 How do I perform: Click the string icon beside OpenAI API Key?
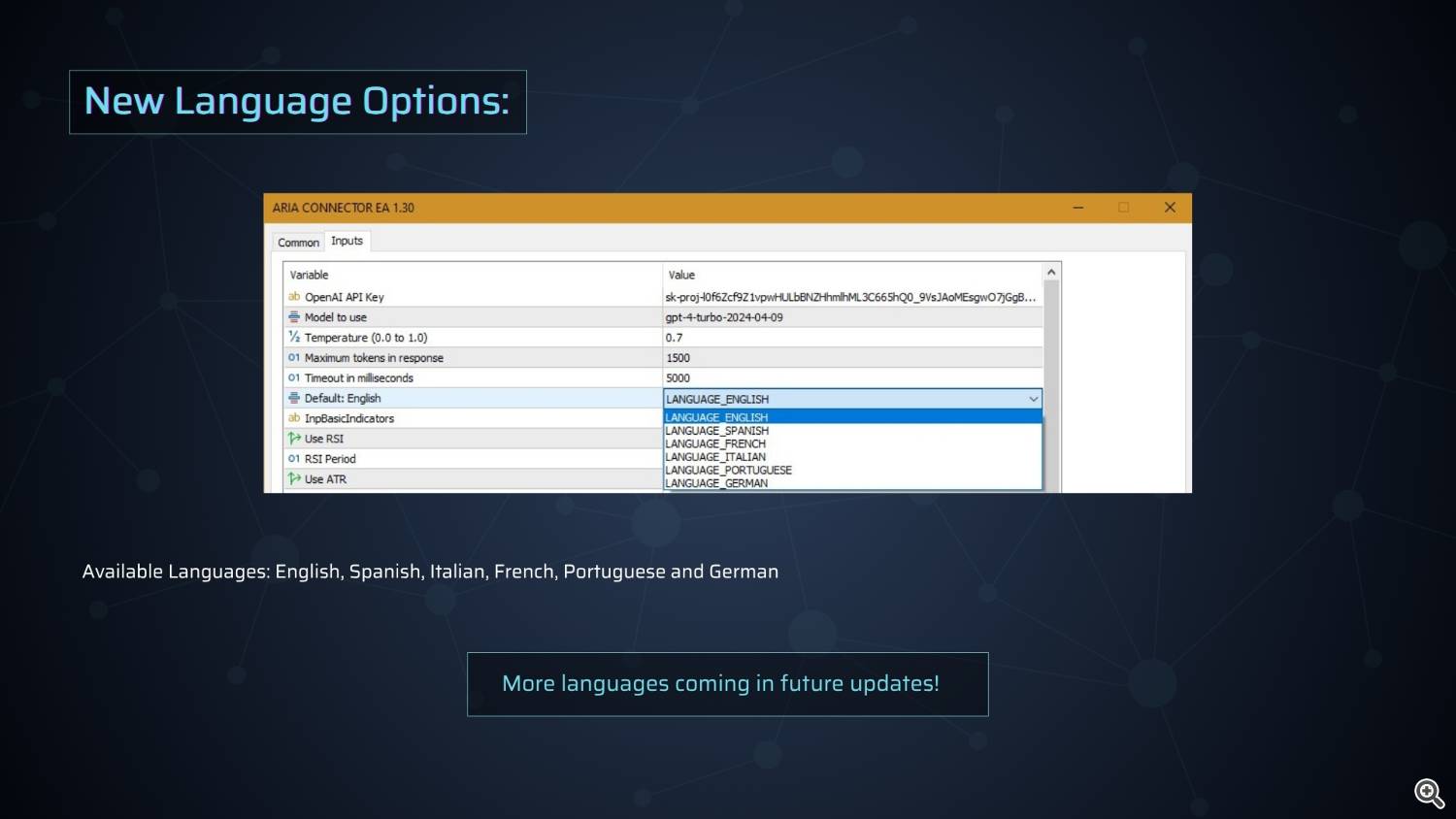(x=294, y=297)
